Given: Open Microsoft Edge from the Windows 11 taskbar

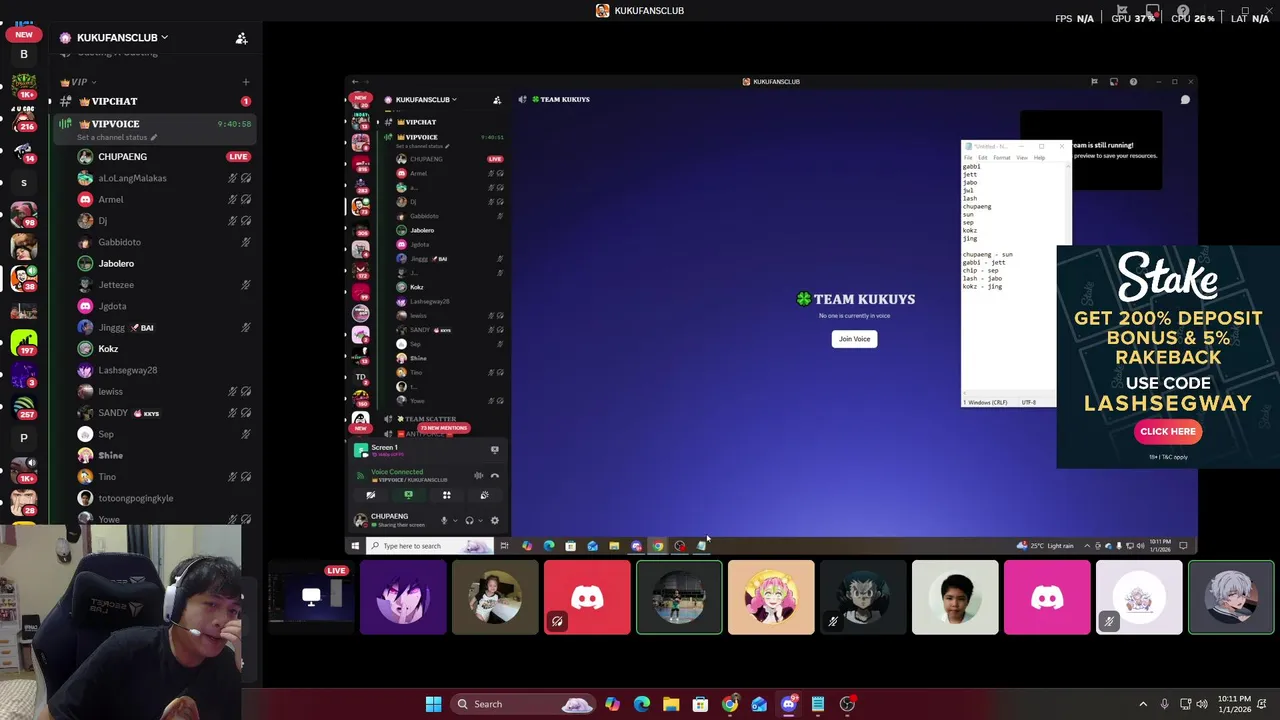Looking at the screenshot, I should tap(642, 704).
